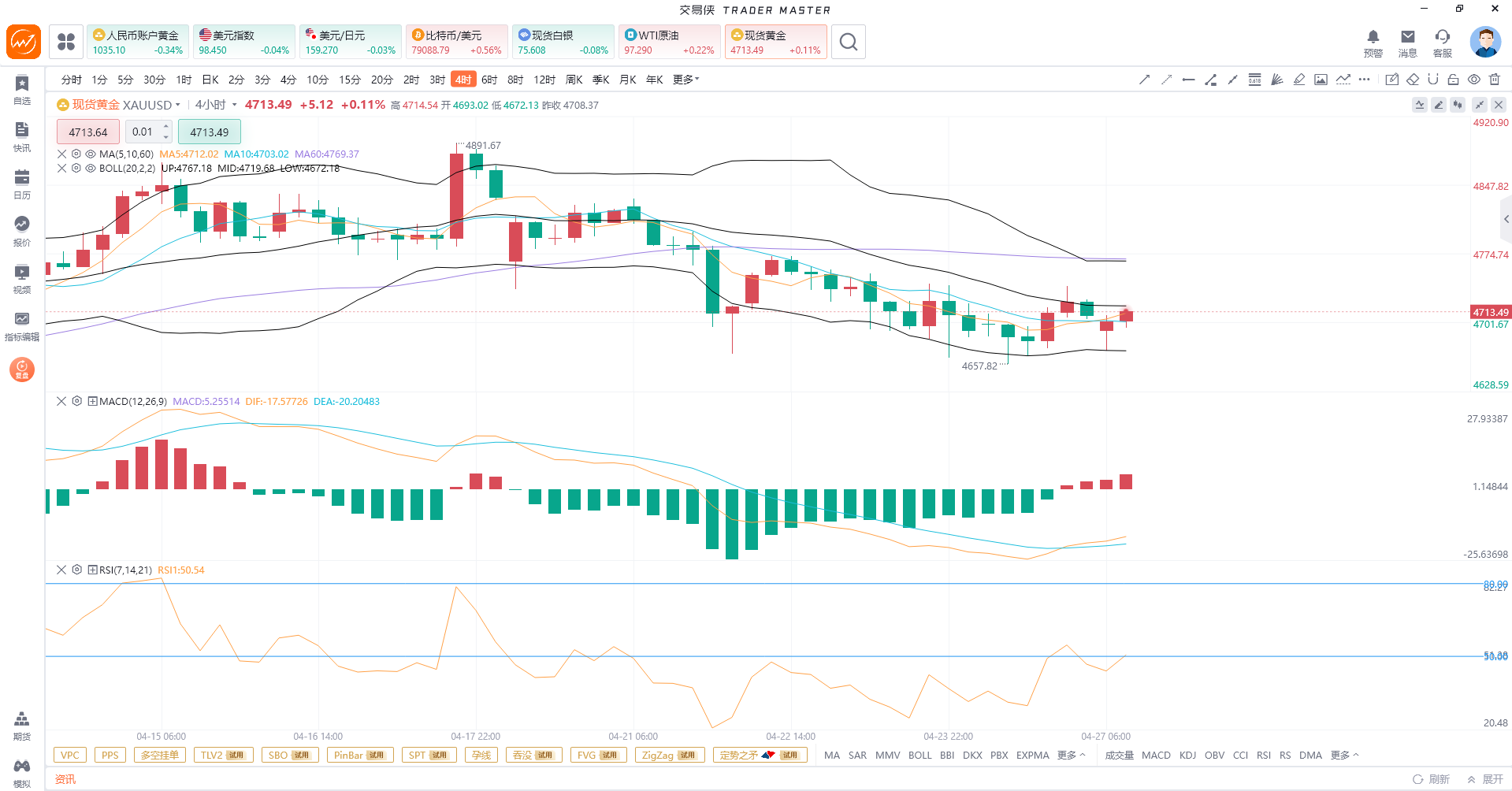1512x791 pixels.
Task: Click the red sell price 4713.64 button
Action: pyautogui.click(x=87, y=132)
